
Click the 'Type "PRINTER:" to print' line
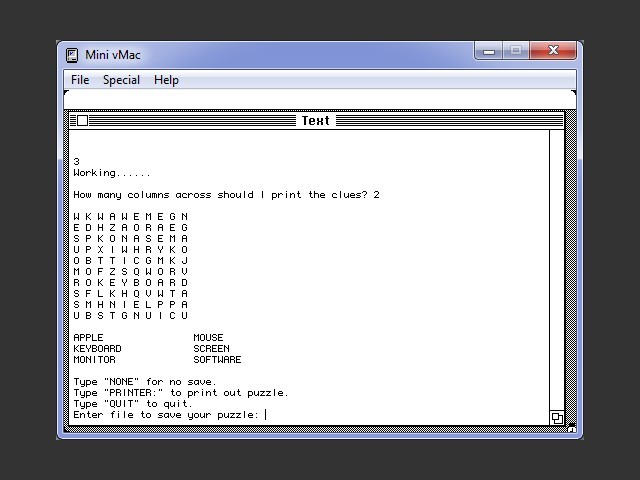pyautogui.click(x=181, y=393)
